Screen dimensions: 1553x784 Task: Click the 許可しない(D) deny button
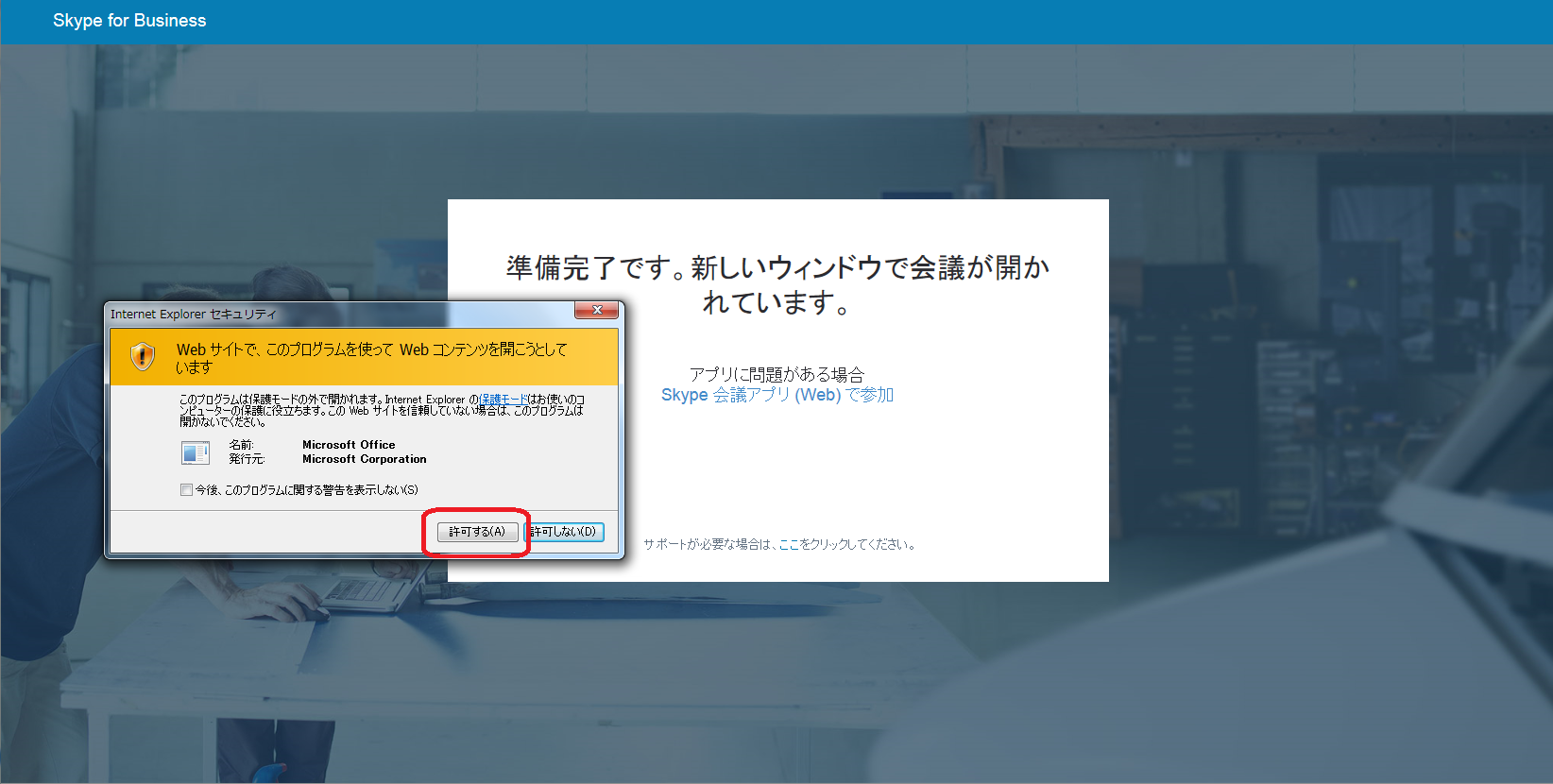pos(564,532)
